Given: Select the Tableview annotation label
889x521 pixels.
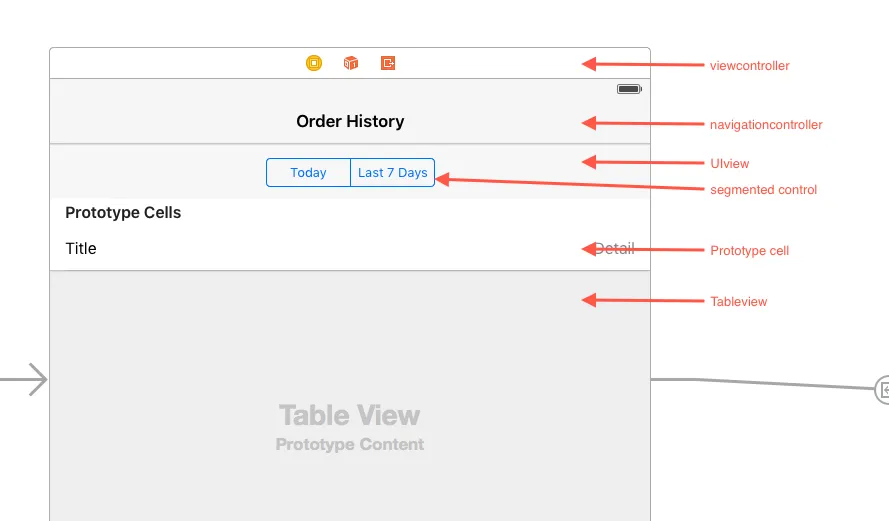Looking at the screenshot, I should (x=738, y=302).
